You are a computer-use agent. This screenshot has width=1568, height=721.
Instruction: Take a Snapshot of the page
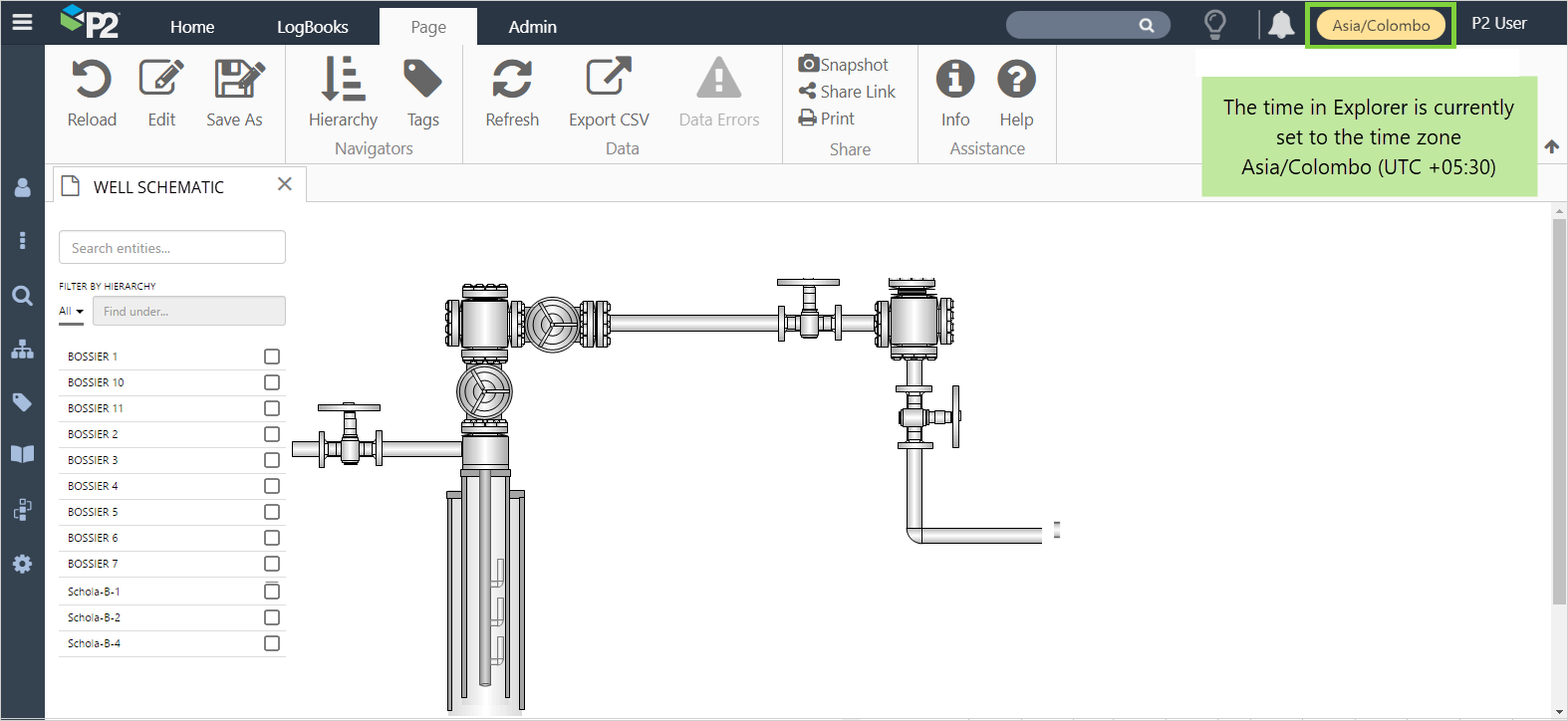coord(844,65)
